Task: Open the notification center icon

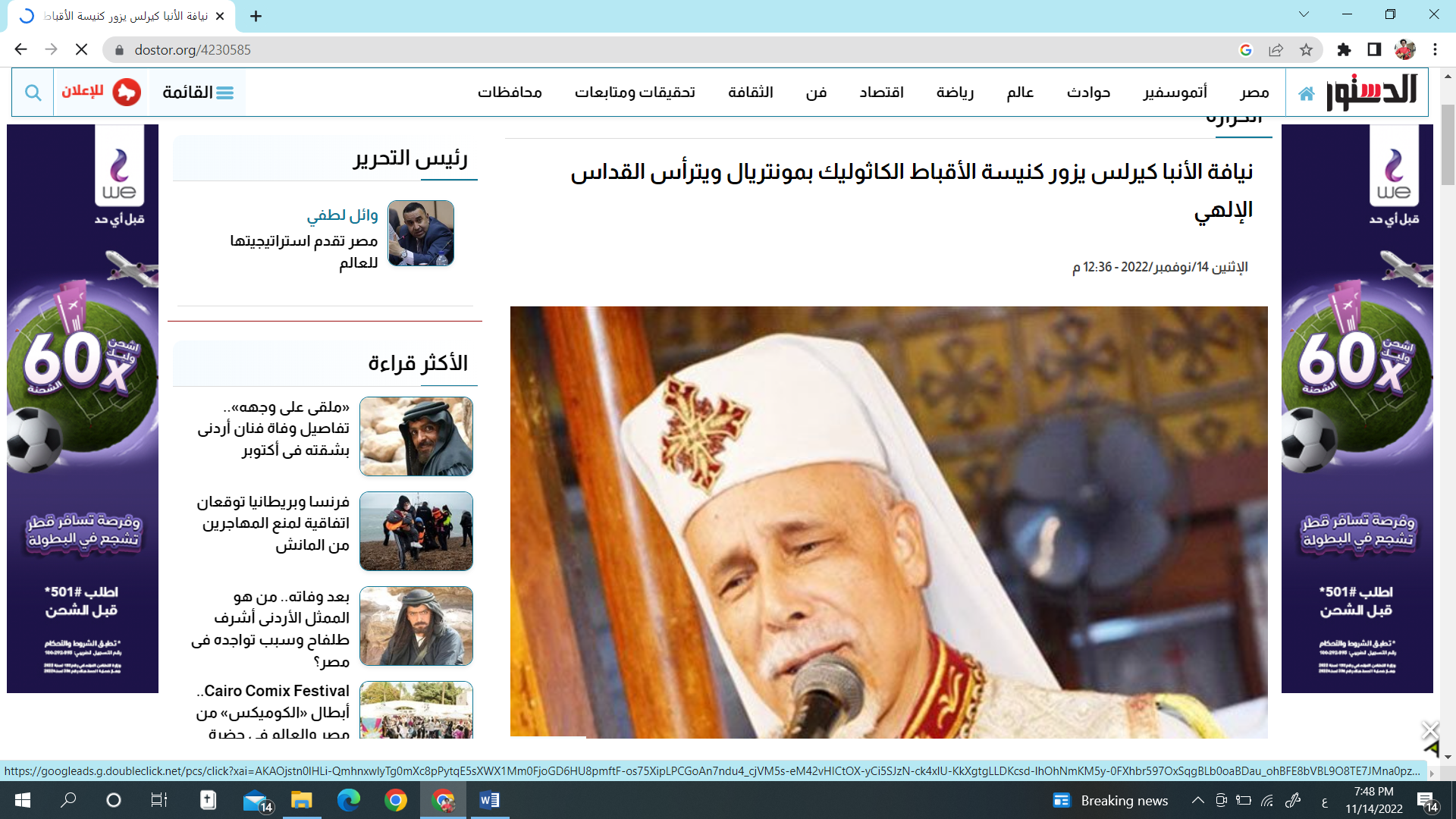Action: (x=1427, y=801)
